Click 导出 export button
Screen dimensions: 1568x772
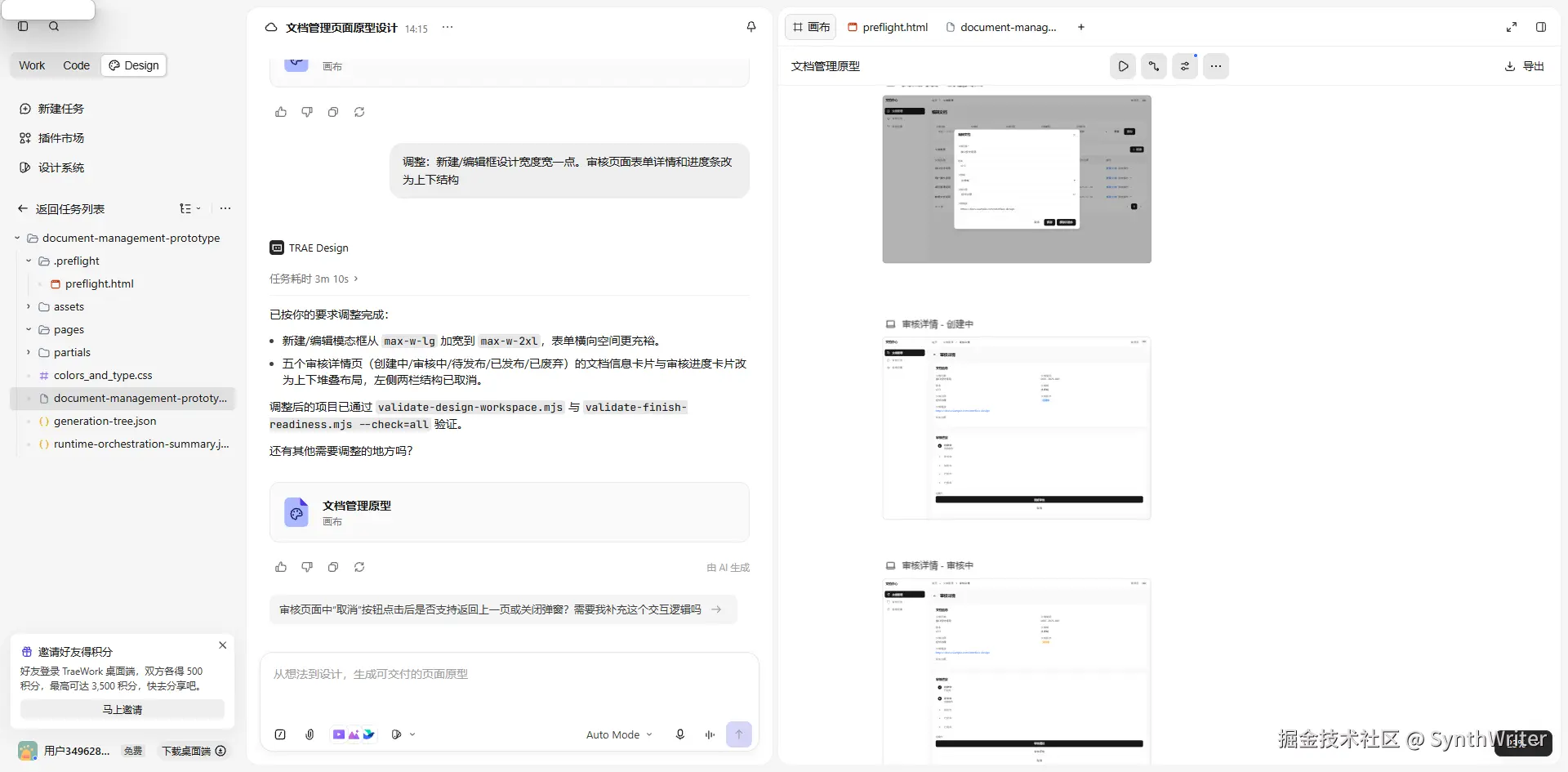coord(1525,66)
